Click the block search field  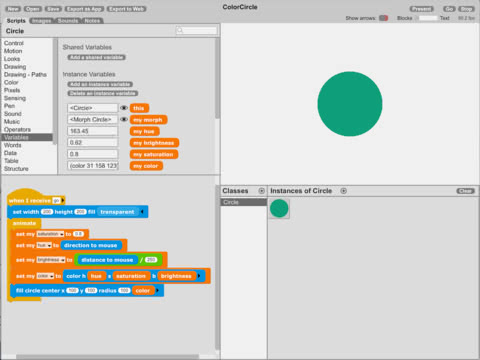pos(197,31)
